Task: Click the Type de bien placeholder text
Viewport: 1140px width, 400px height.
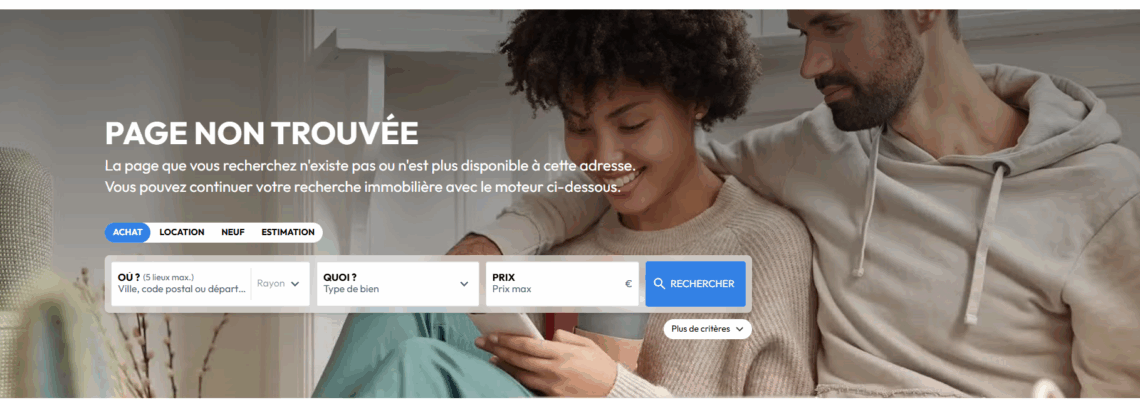Action: click(x=351, y=289)
